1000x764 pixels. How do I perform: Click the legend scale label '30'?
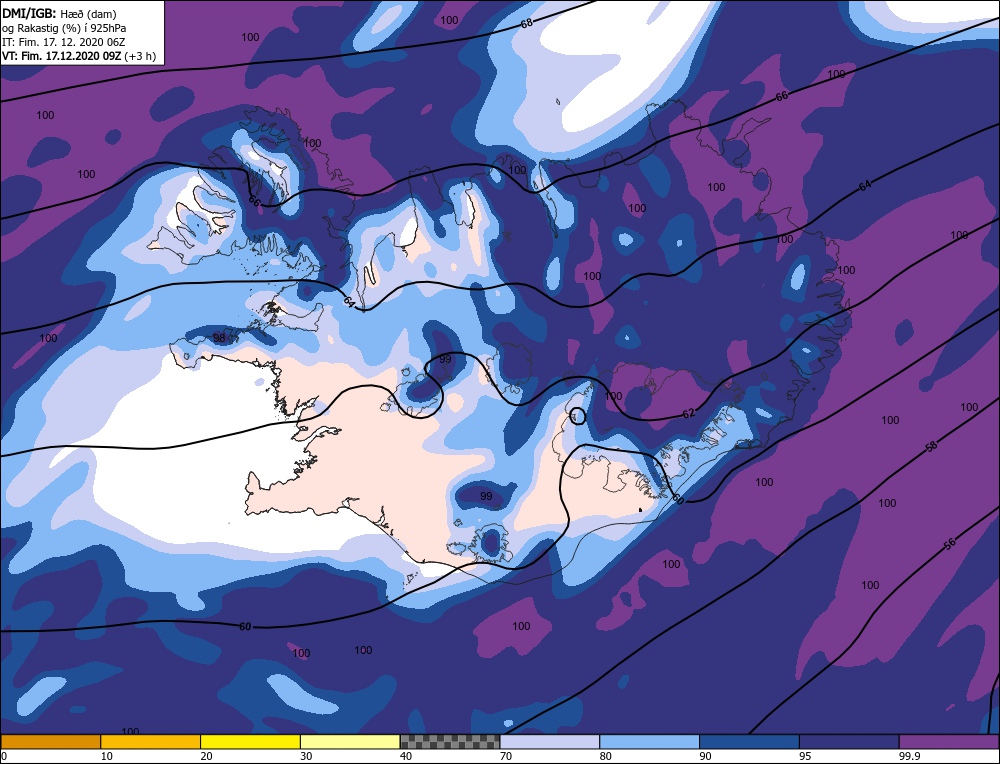(x=306, y=756)
